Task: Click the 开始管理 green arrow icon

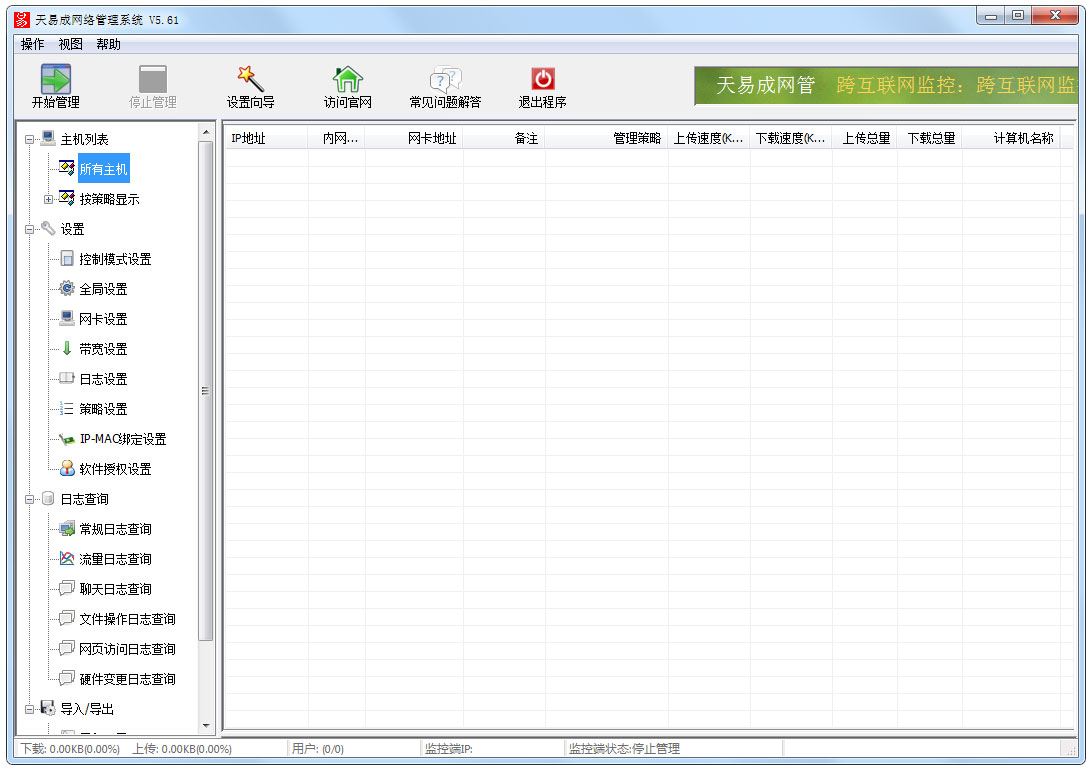Action: tap(56, 79)
